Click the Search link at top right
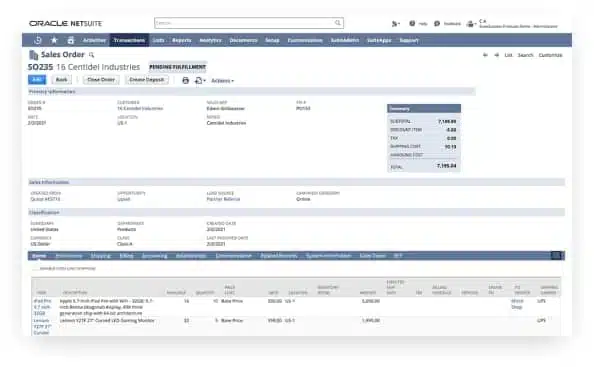The image size is (594, 367). [525, 55]
